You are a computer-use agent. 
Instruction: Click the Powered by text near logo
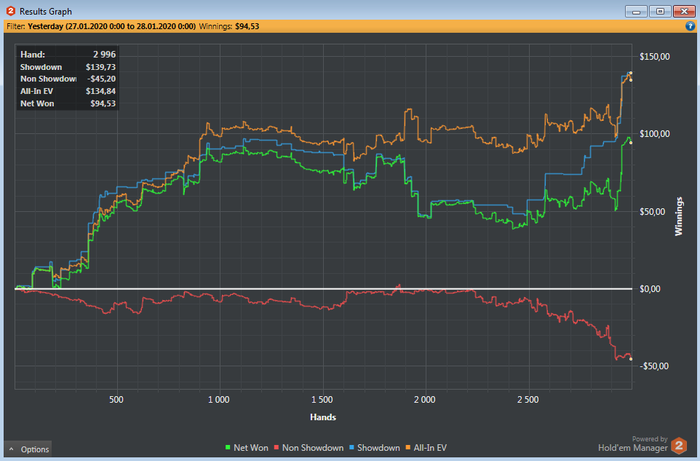click(650, 439)
